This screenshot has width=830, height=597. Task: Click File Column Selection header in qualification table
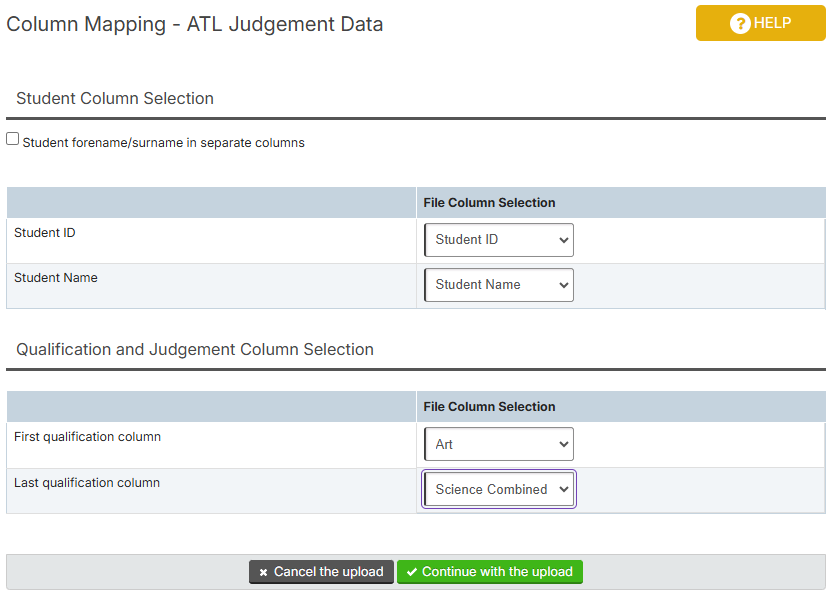[x=489, y=407]
